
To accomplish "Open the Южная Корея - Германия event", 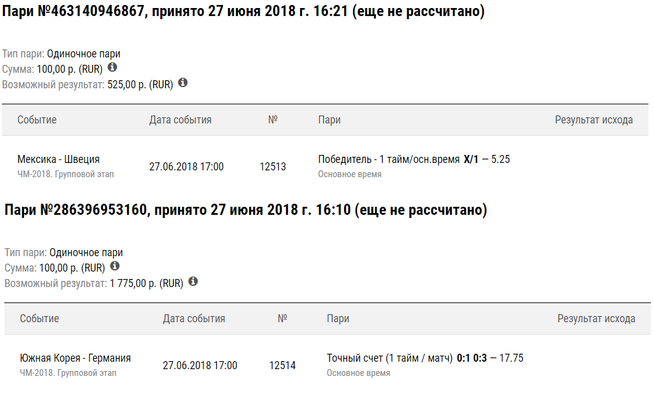I will [x=75, y=358].
